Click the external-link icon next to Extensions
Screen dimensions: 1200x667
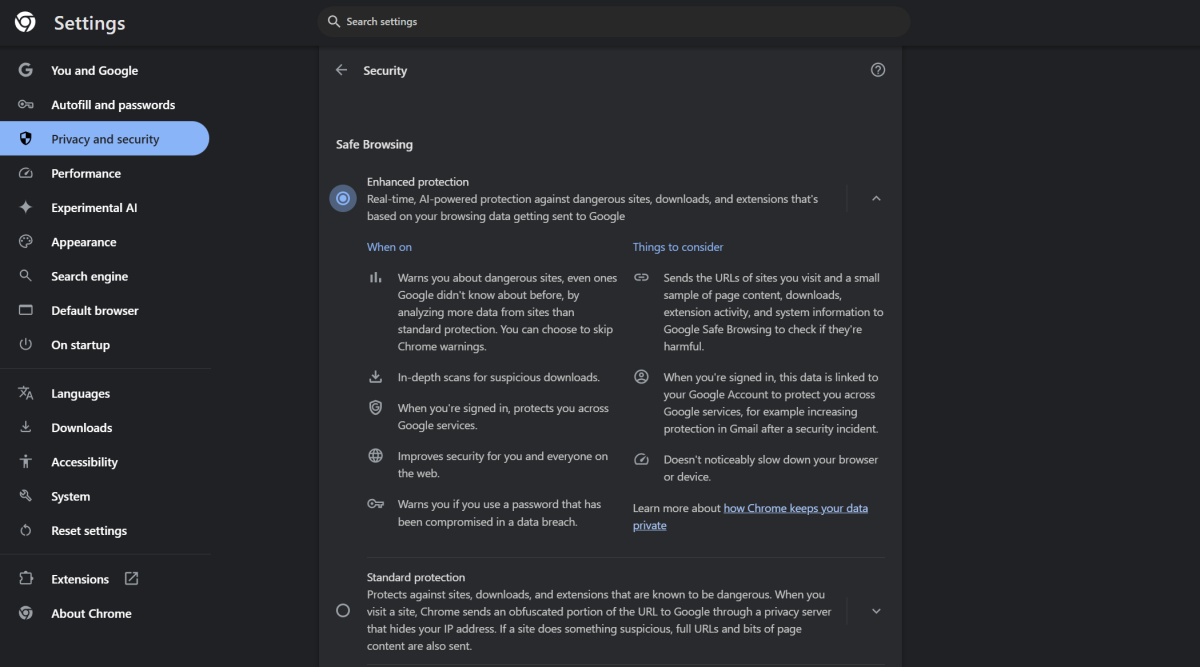131,578
